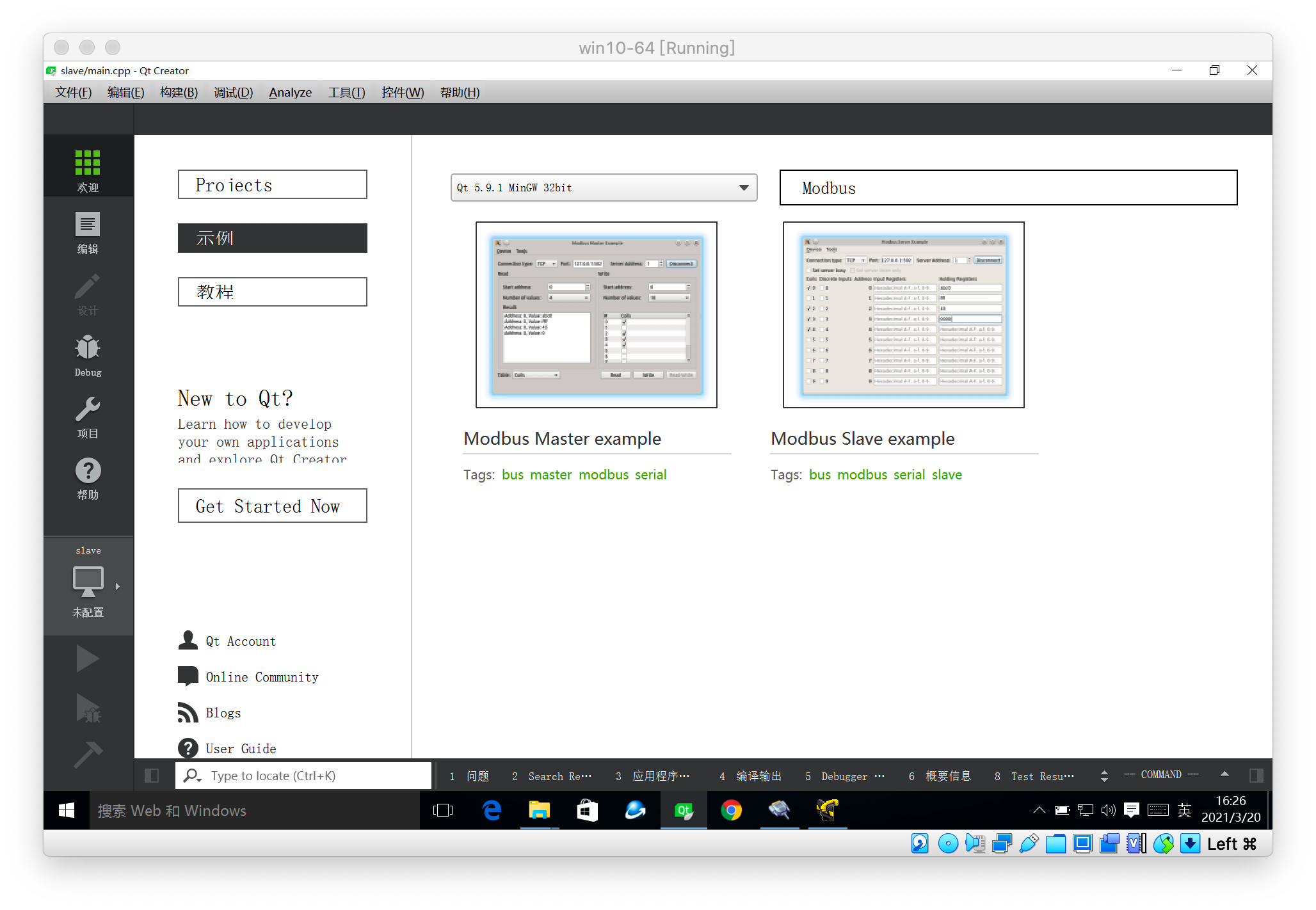Screen dimensions: 1316x910
Task: Open the Online Community link
Action: tap(262, 677)
